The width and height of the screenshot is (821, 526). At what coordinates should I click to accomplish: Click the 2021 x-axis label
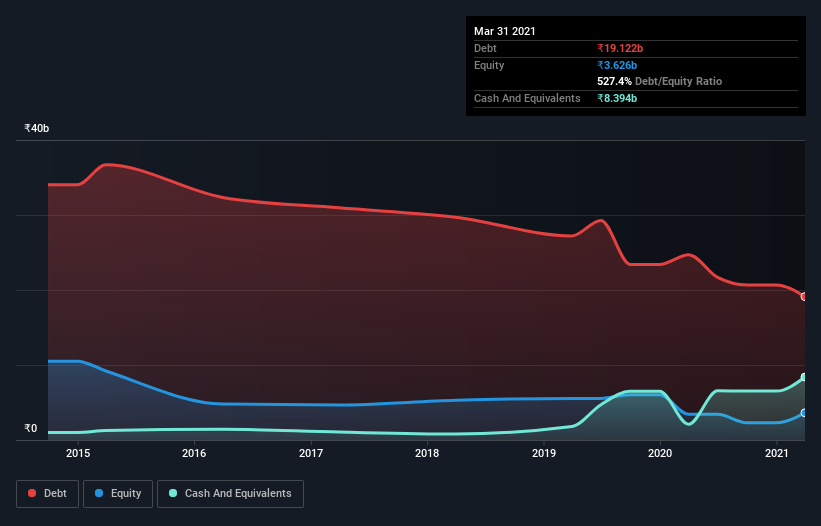776,453
